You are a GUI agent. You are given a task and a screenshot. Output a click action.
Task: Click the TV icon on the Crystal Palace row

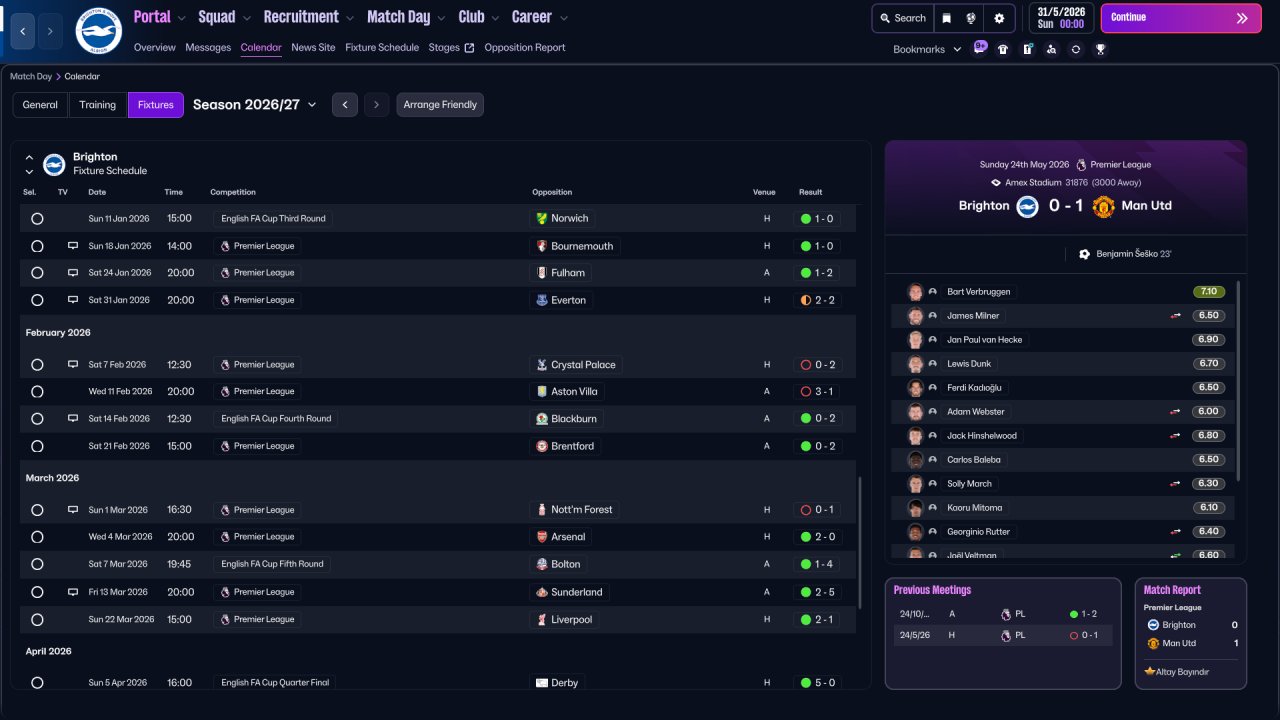[x=72, y=364]
